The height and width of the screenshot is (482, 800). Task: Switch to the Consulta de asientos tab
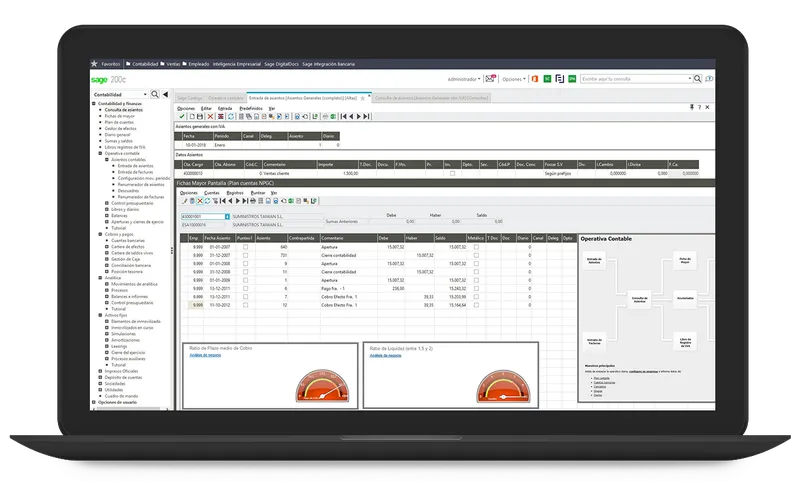point(432,98)
